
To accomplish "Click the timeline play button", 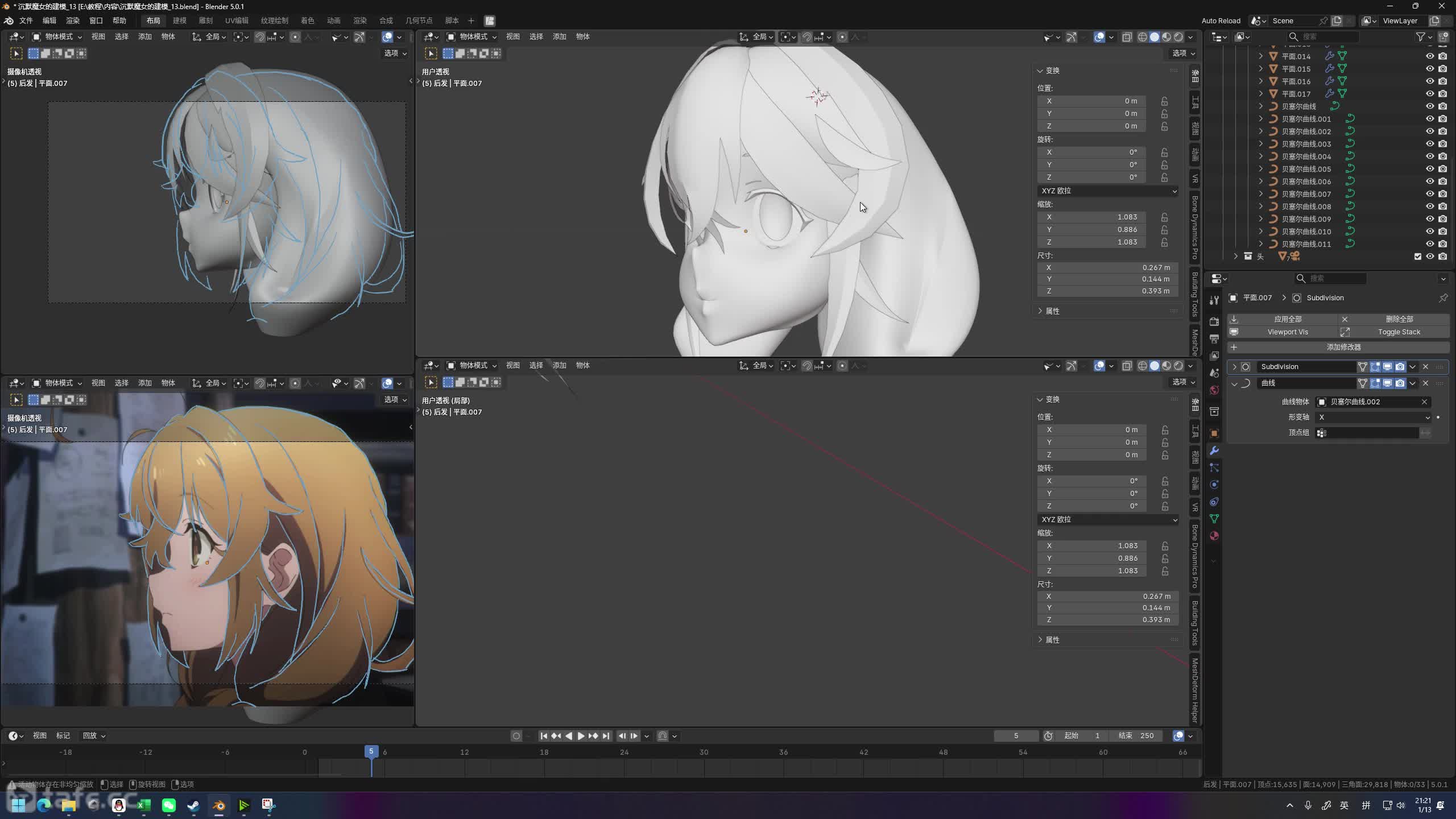I will (x=581, y=736).
